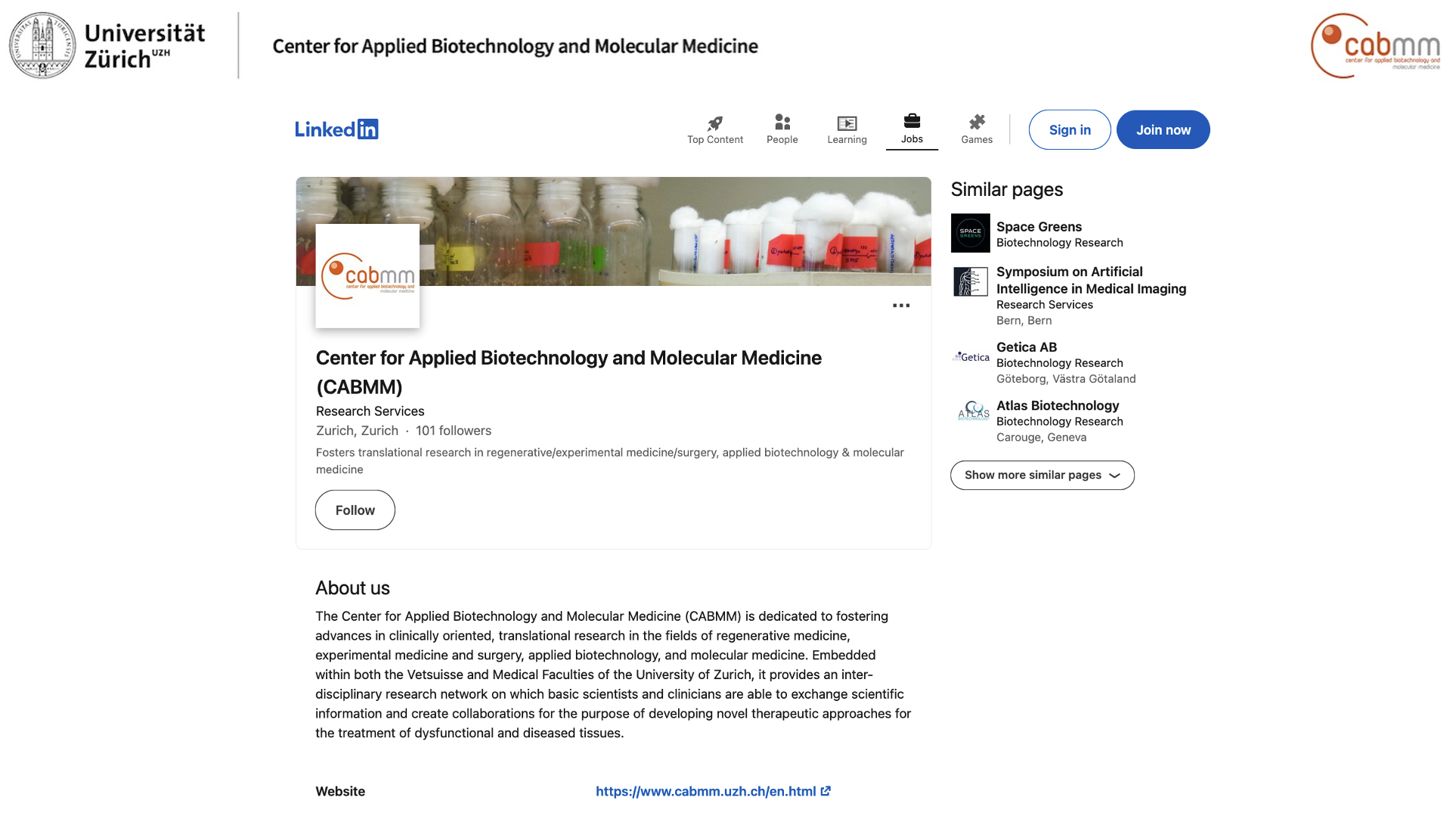Image resolution: width=1456 pixels, height=816 pixels.
Task: Click the cabmm logo at top right
Action: [x=1375, y=45]
